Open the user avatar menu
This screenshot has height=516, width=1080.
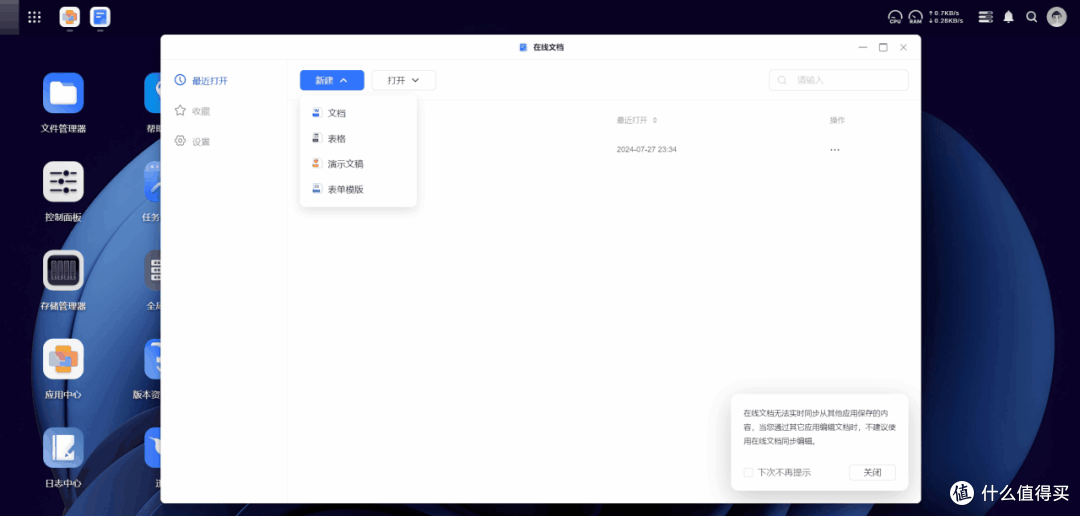coord(1057,17)
